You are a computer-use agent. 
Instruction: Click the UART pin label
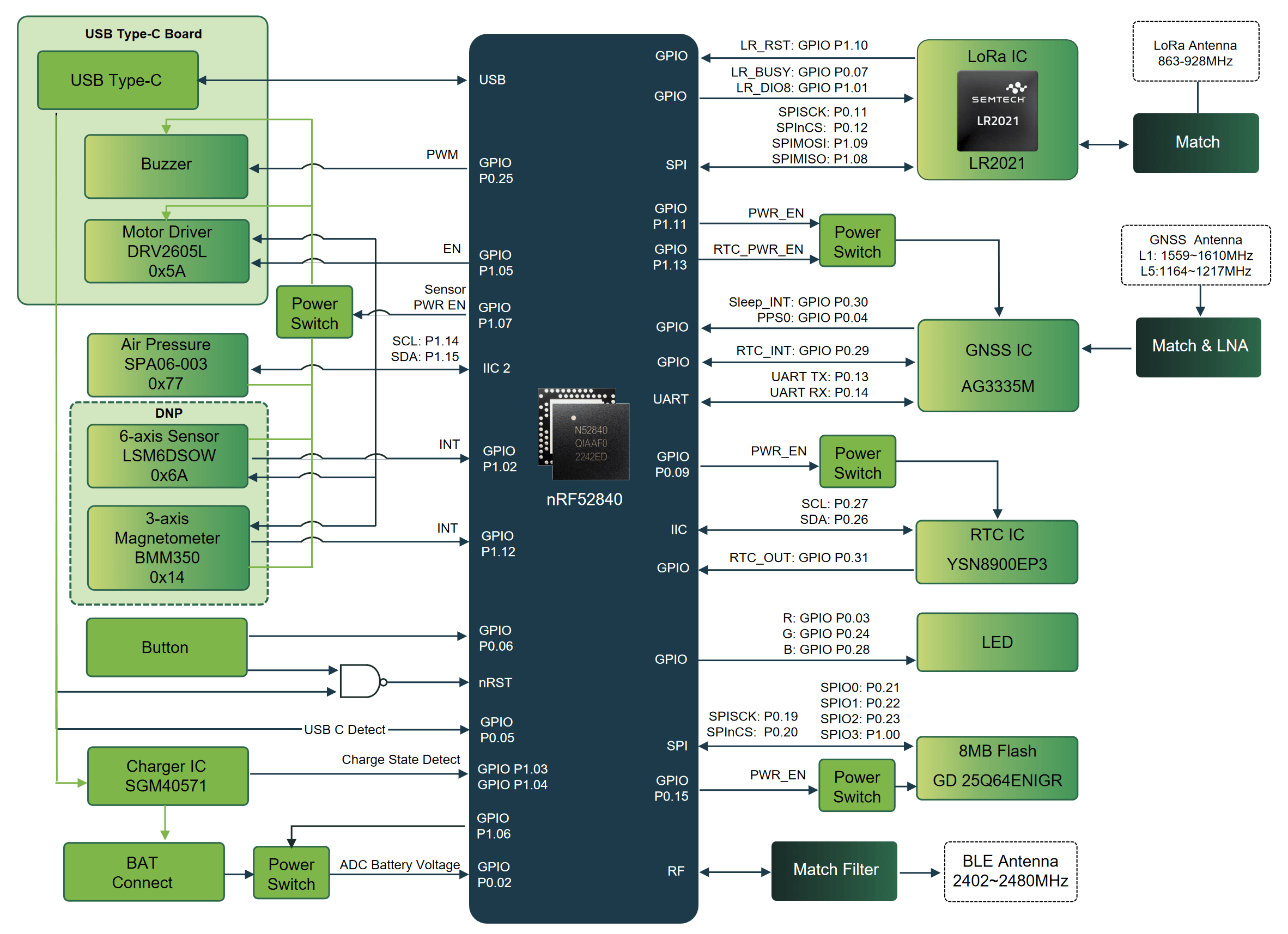coord(671,399)
